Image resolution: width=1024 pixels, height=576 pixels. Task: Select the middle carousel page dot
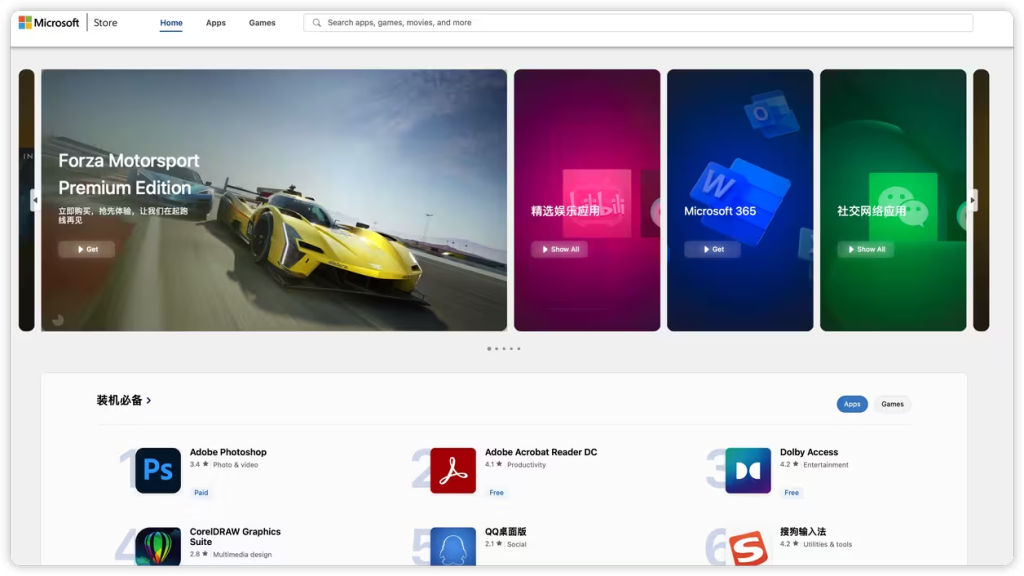504,349
